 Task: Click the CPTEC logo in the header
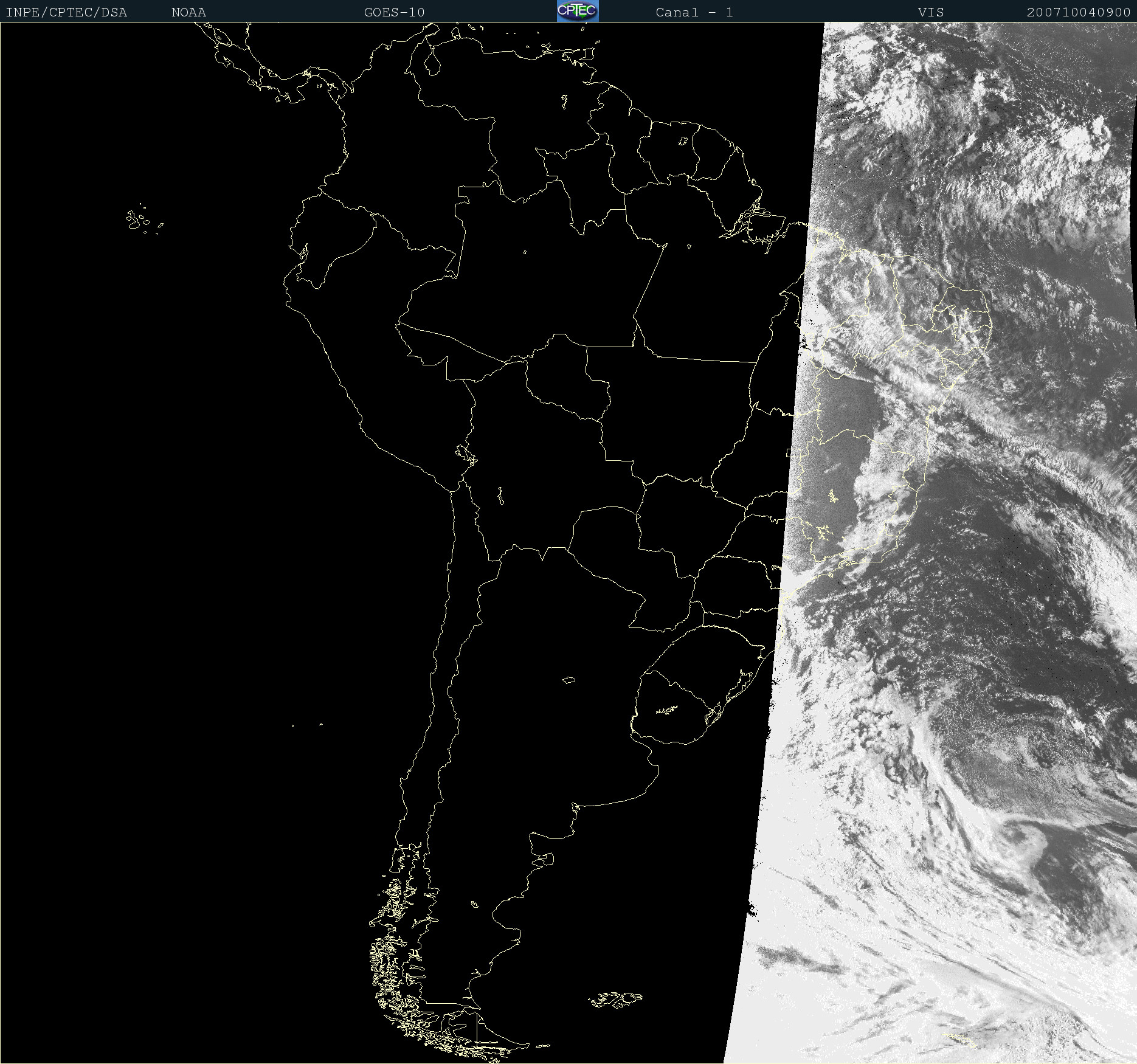578,11
